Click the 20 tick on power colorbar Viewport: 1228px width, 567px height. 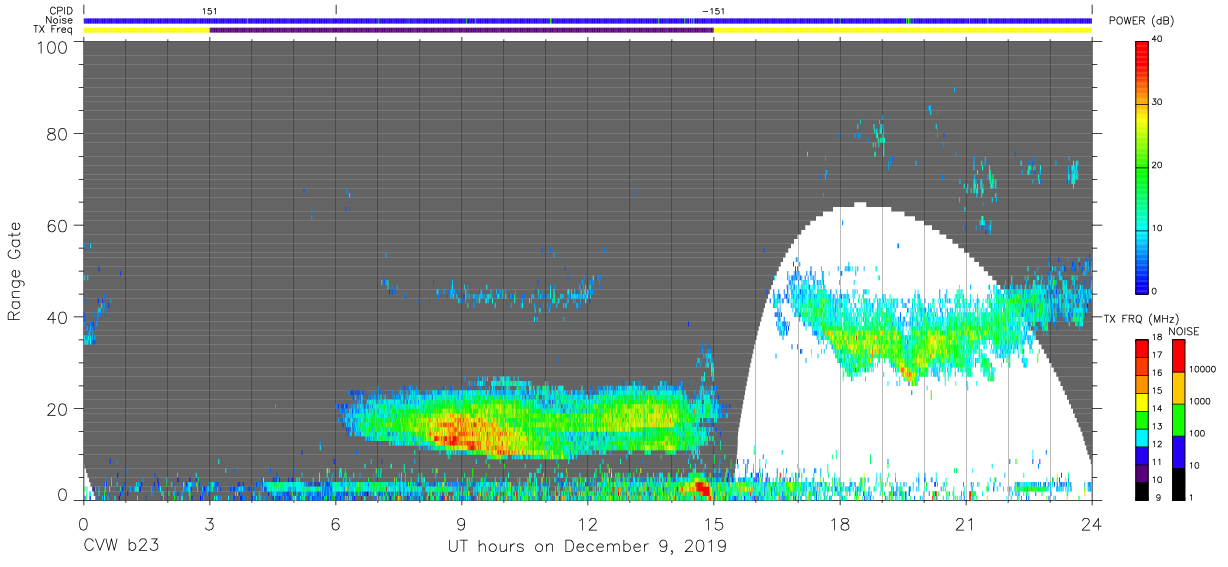pos(1159,166)
